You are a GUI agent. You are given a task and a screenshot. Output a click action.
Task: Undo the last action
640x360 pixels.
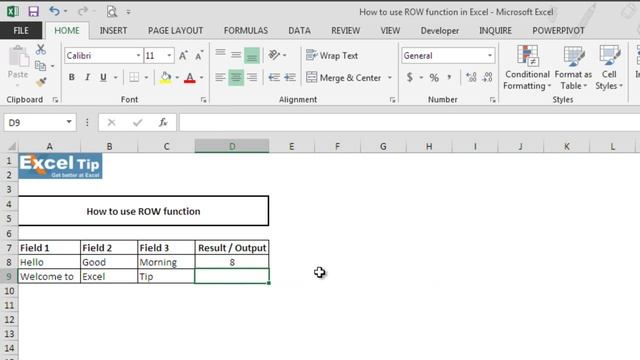(x=54, y=11)
